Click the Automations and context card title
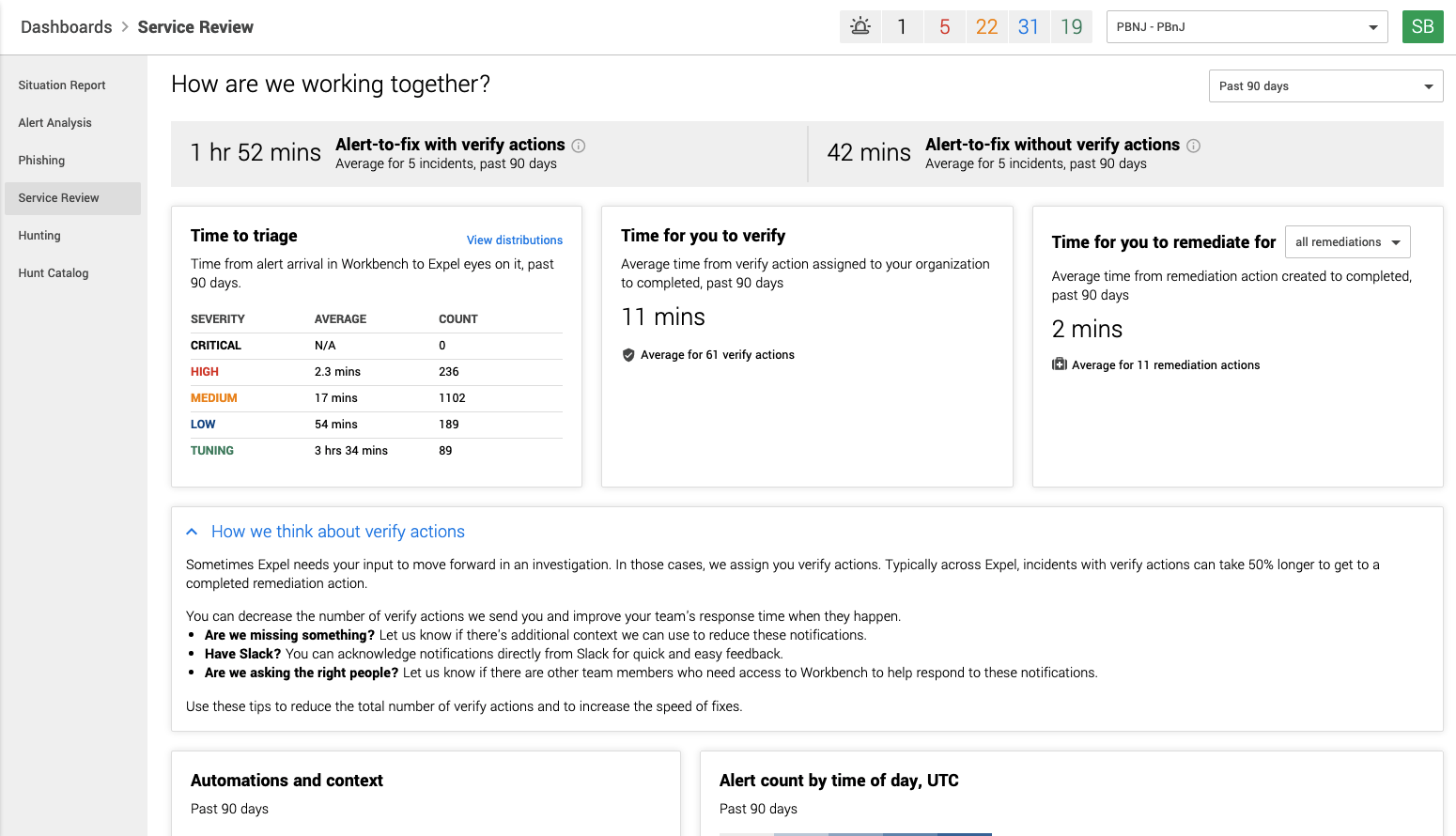This screenshot has width=1456, height=836. click(x=287, y=781)
